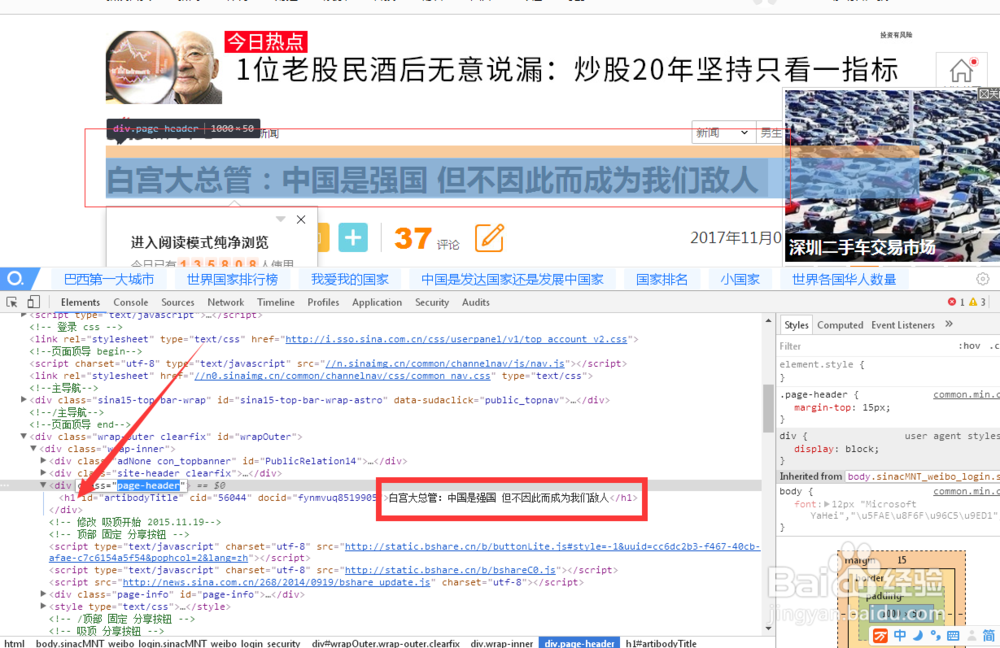
Task: Click the 小国家 suggestion link
Action: click(x=740, y=279)
